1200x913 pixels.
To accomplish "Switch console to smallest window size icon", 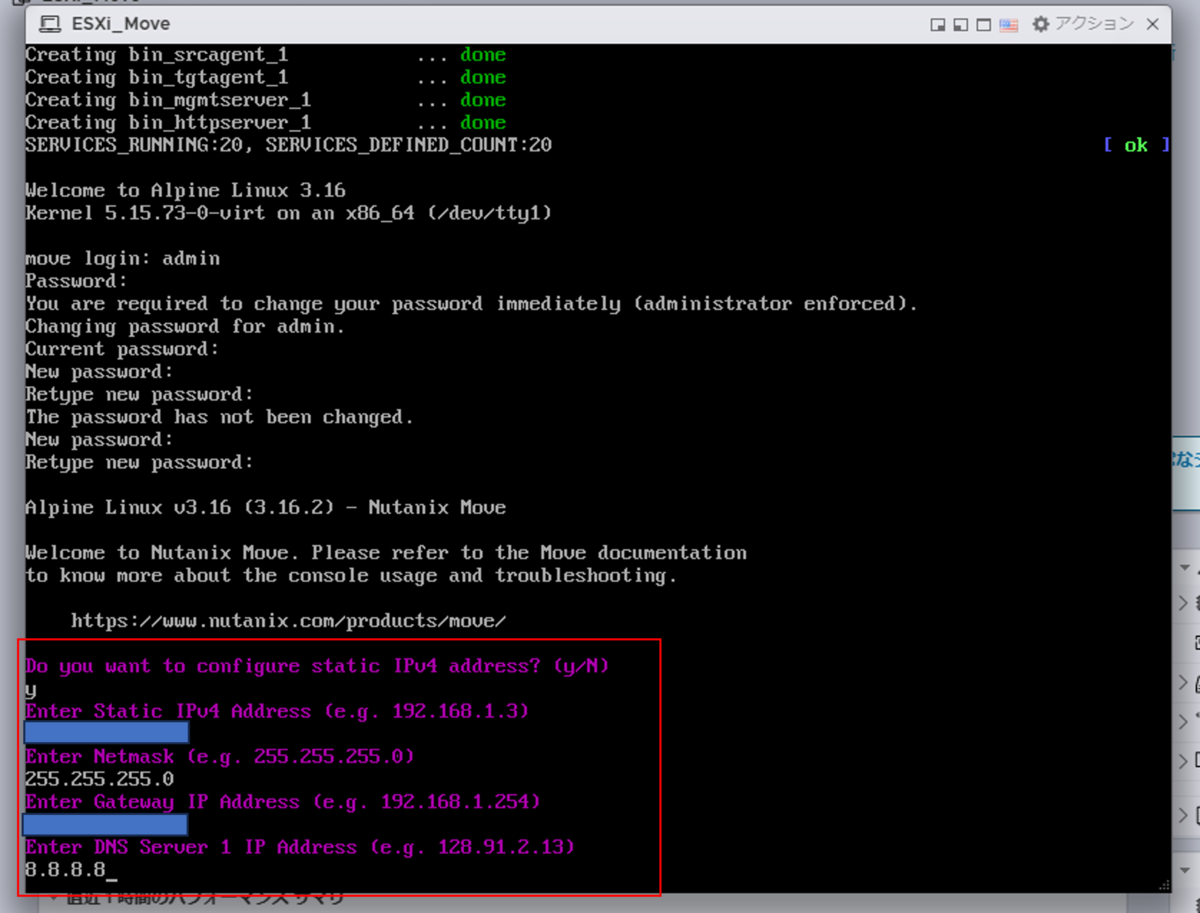I will tap(938, 25).
